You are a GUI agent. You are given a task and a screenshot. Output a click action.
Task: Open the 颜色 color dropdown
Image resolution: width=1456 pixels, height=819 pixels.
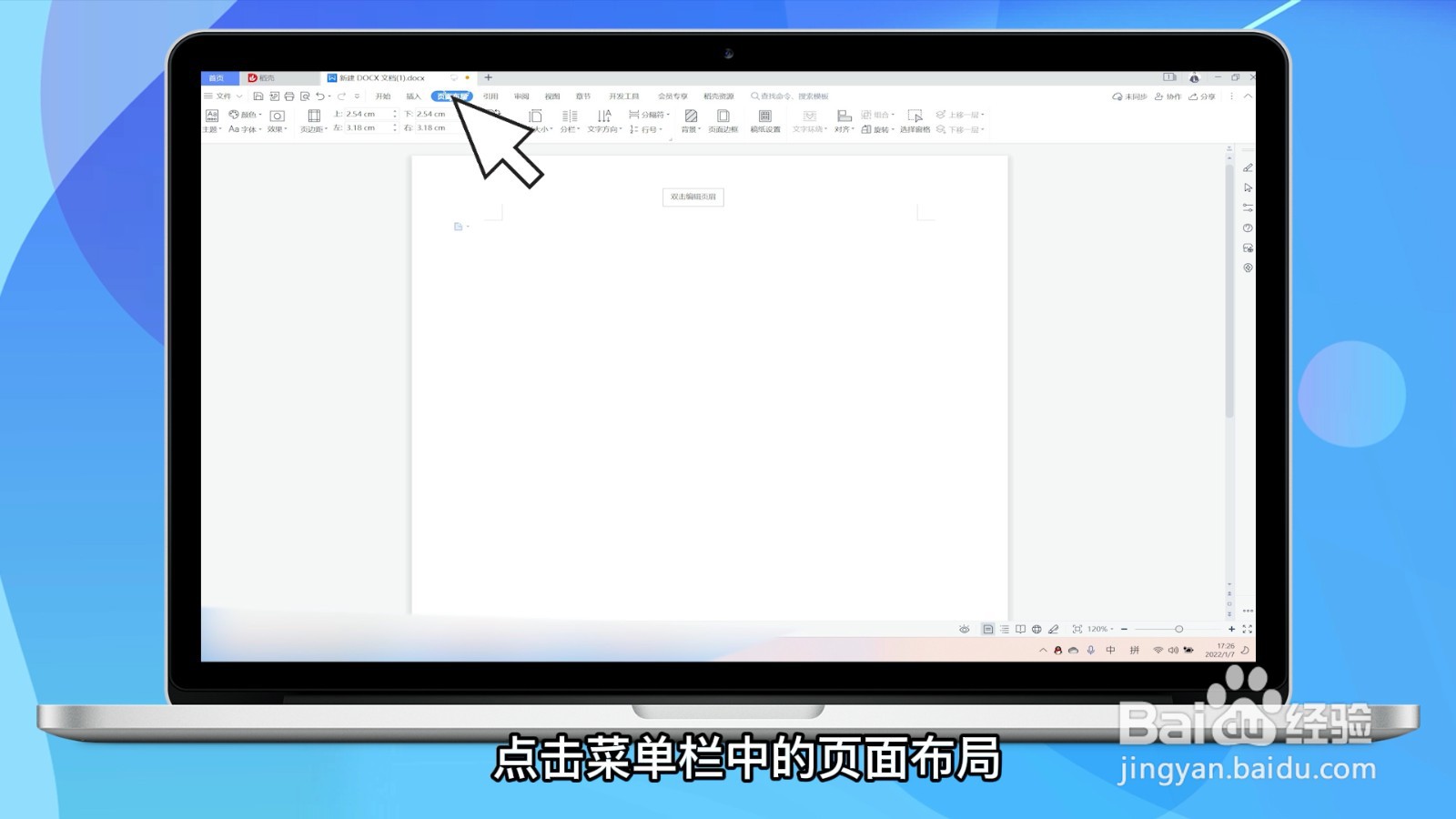[x=245, y=115]
